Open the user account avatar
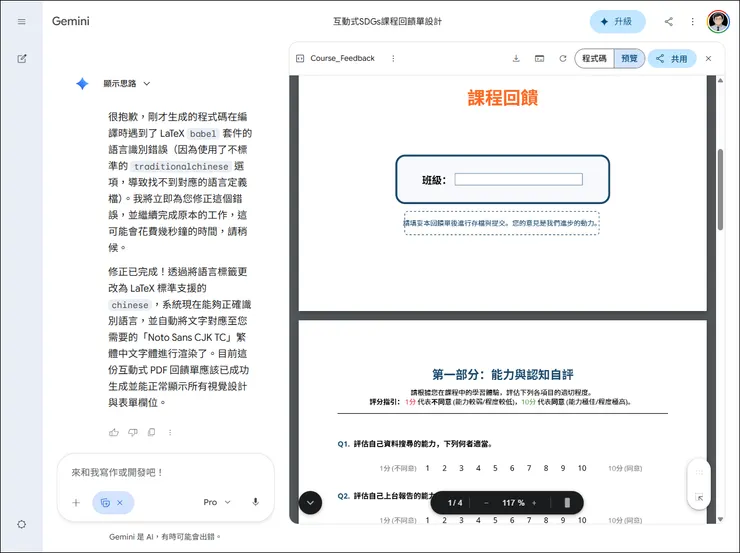The image size is (740, 553). pos(718,22)
